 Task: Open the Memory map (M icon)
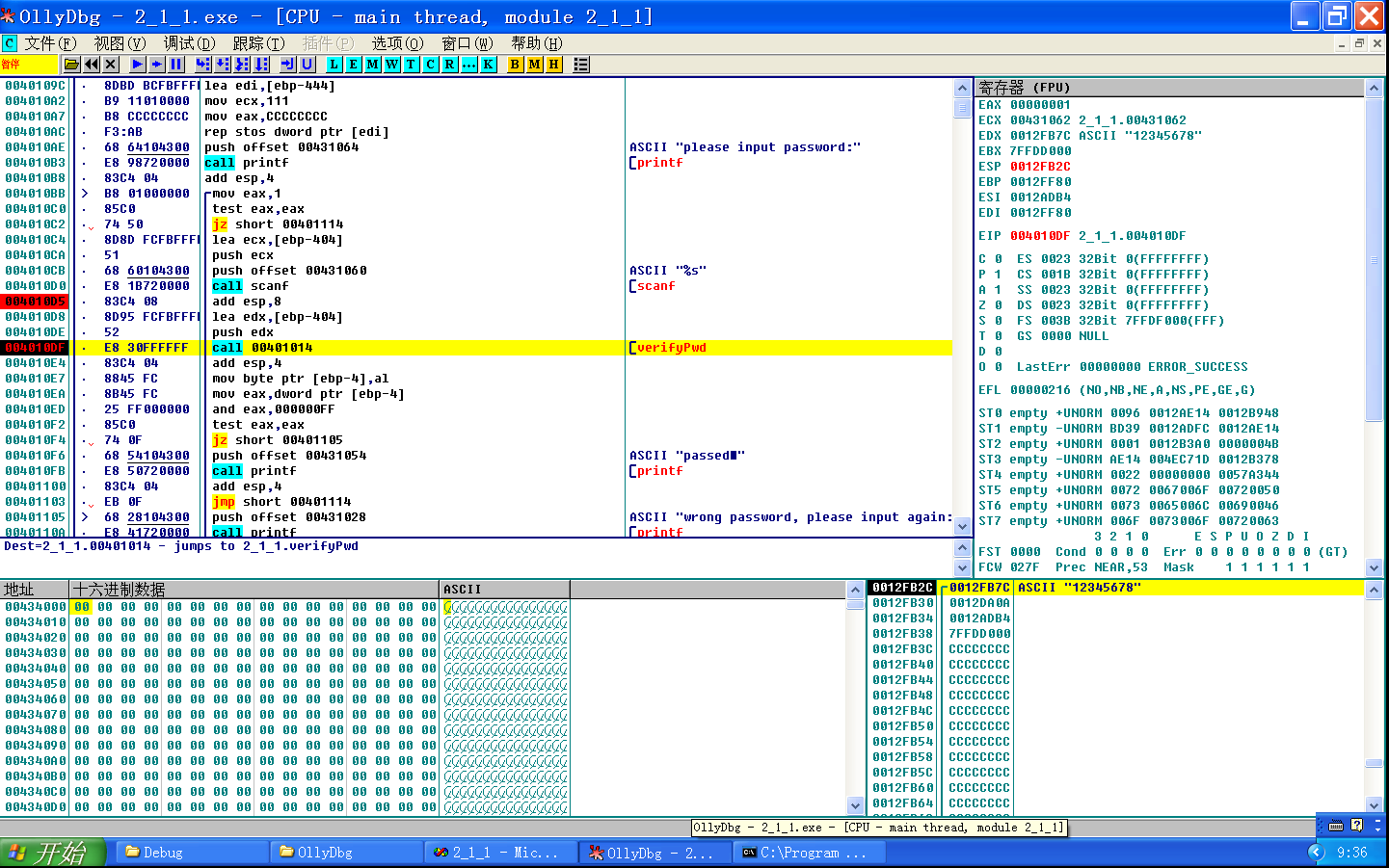click(x=372, y=65)
